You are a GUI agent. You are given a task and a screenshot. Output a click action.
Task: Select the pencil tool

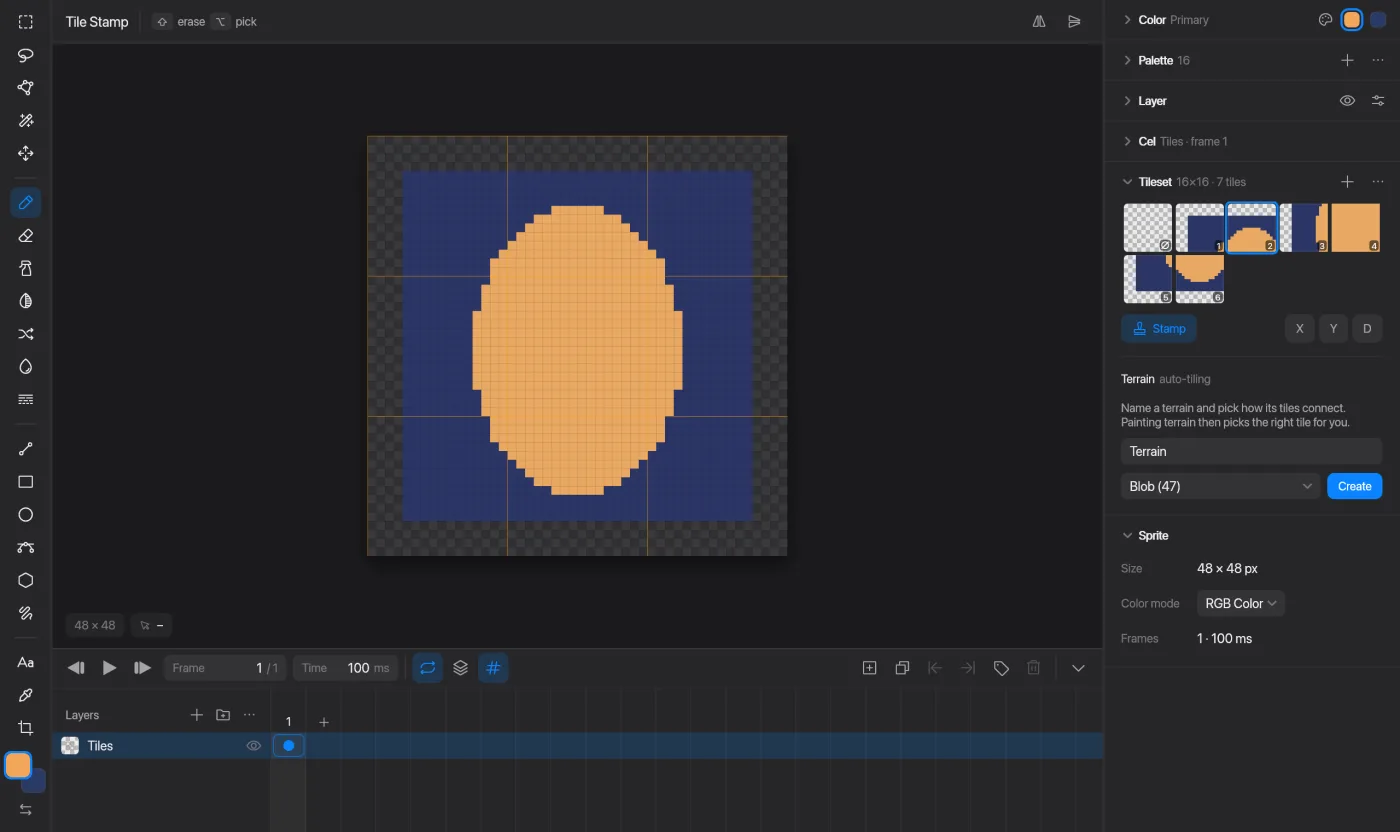pyautogui.click(x=26, y=203)
